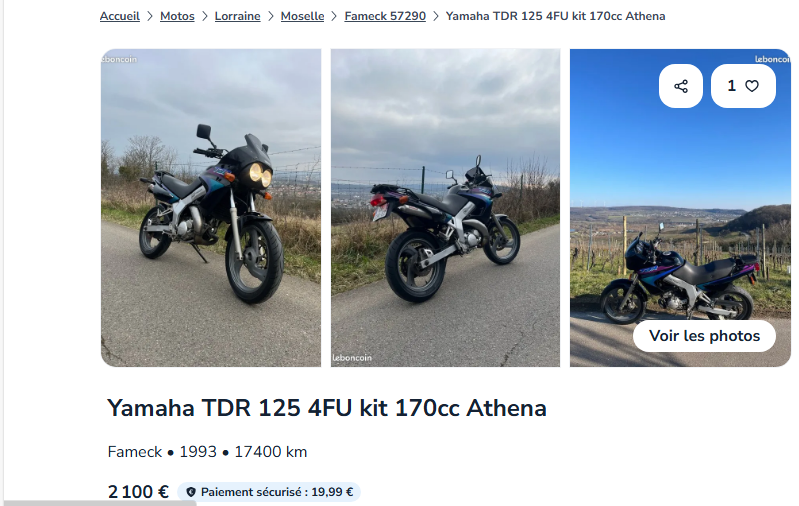The image size is (799, 506).
Task: Open the front-view motorcycle photo
Action: click(211, 208)
